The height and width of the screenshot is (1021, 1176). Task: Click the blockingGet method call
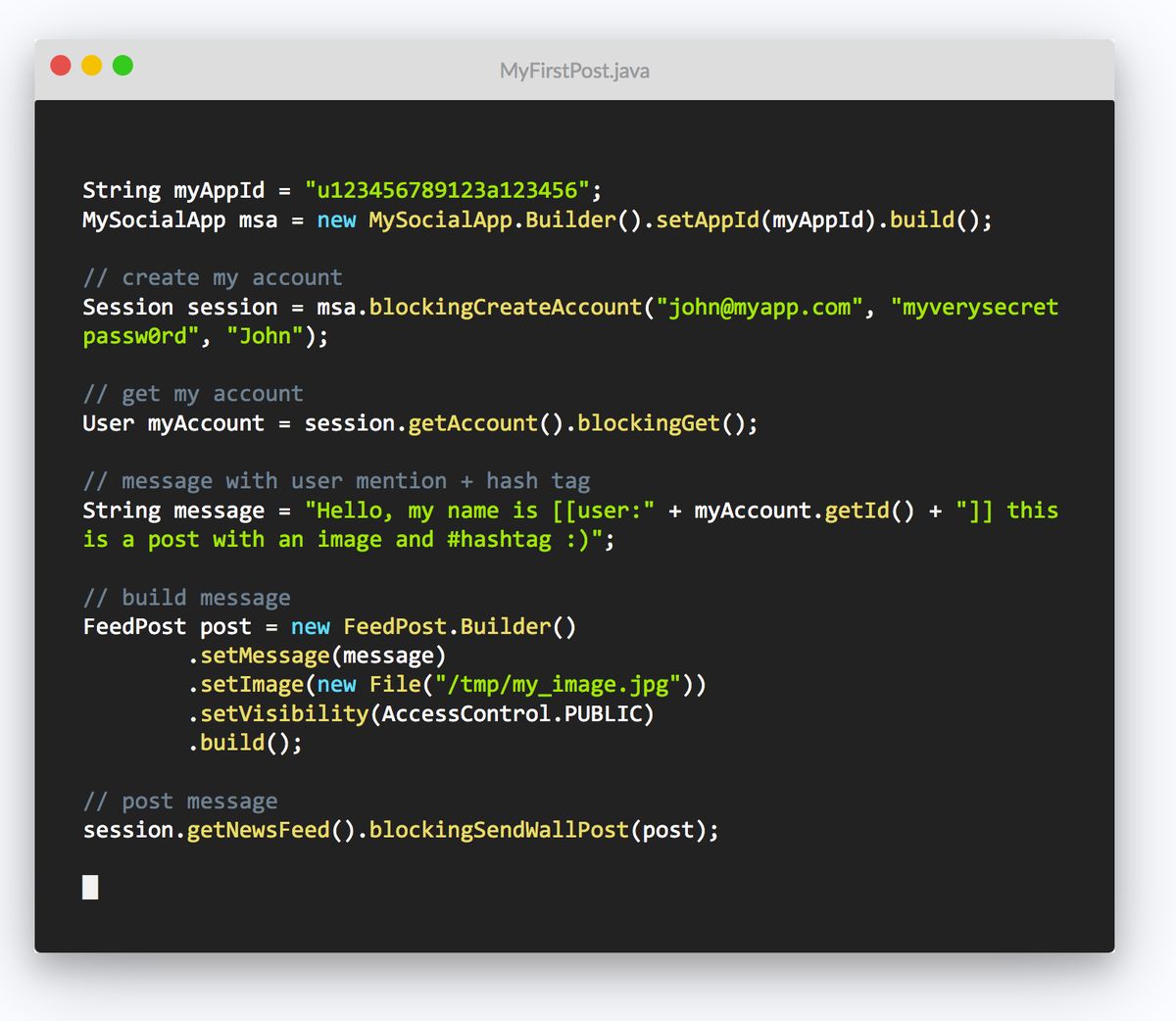[x=649, y=423]
